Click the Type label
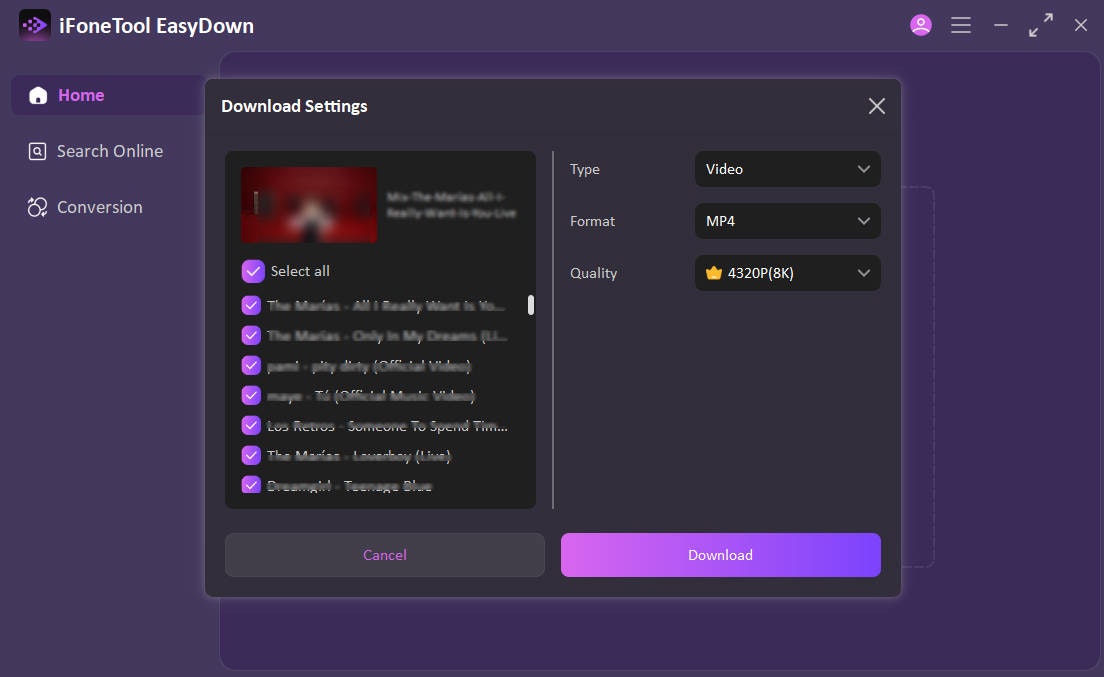The height and width of the screenshot is (677, 1104). click(x=585, y=170)
